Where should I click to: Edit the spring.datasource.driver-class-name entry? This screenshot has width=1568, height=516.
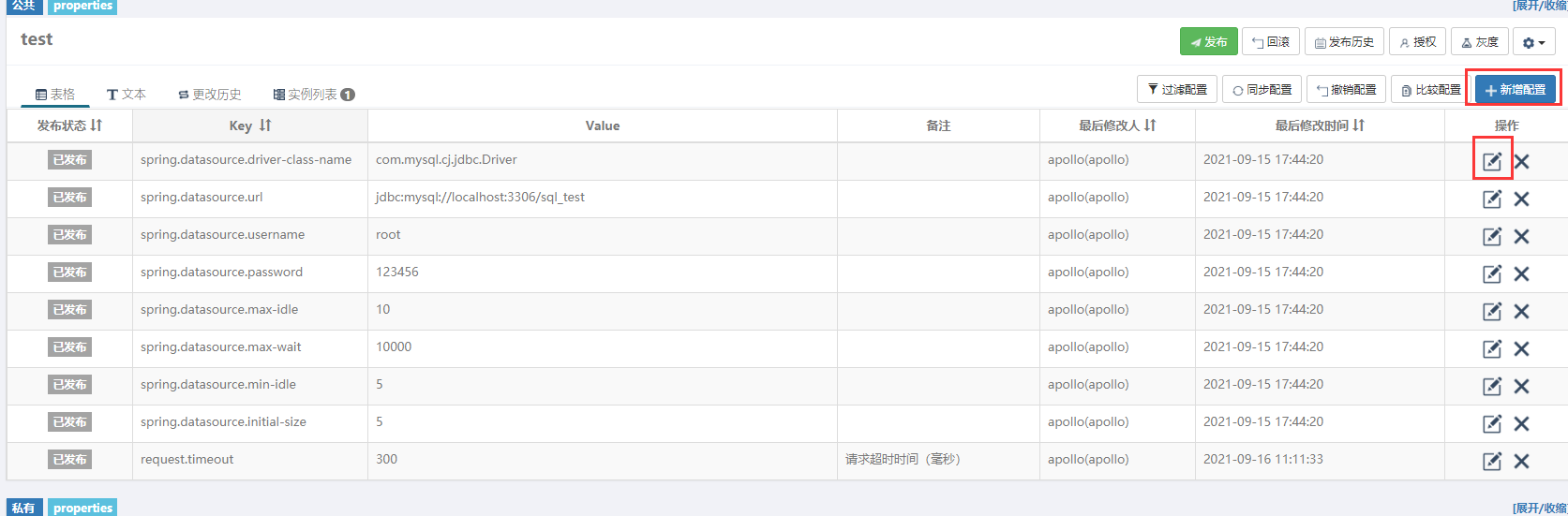[x=1492, y=161]
